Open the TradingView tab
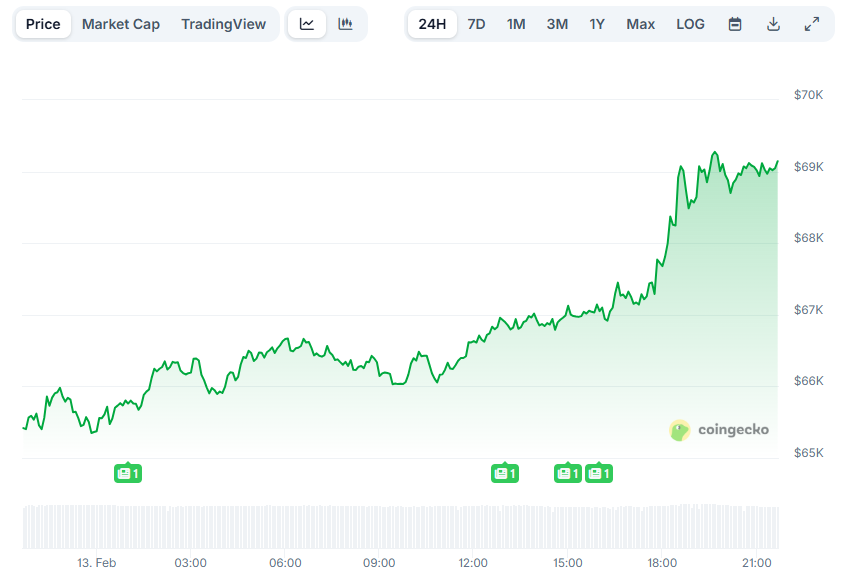The height and width of the screenshot is (587, 841). coord(223,23)
